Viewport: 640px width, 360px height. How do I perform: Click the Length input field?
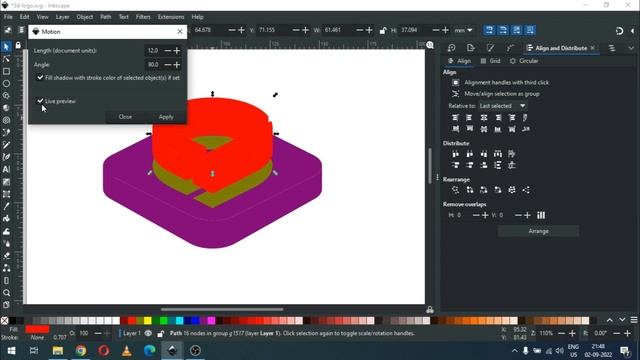point(153,51)
